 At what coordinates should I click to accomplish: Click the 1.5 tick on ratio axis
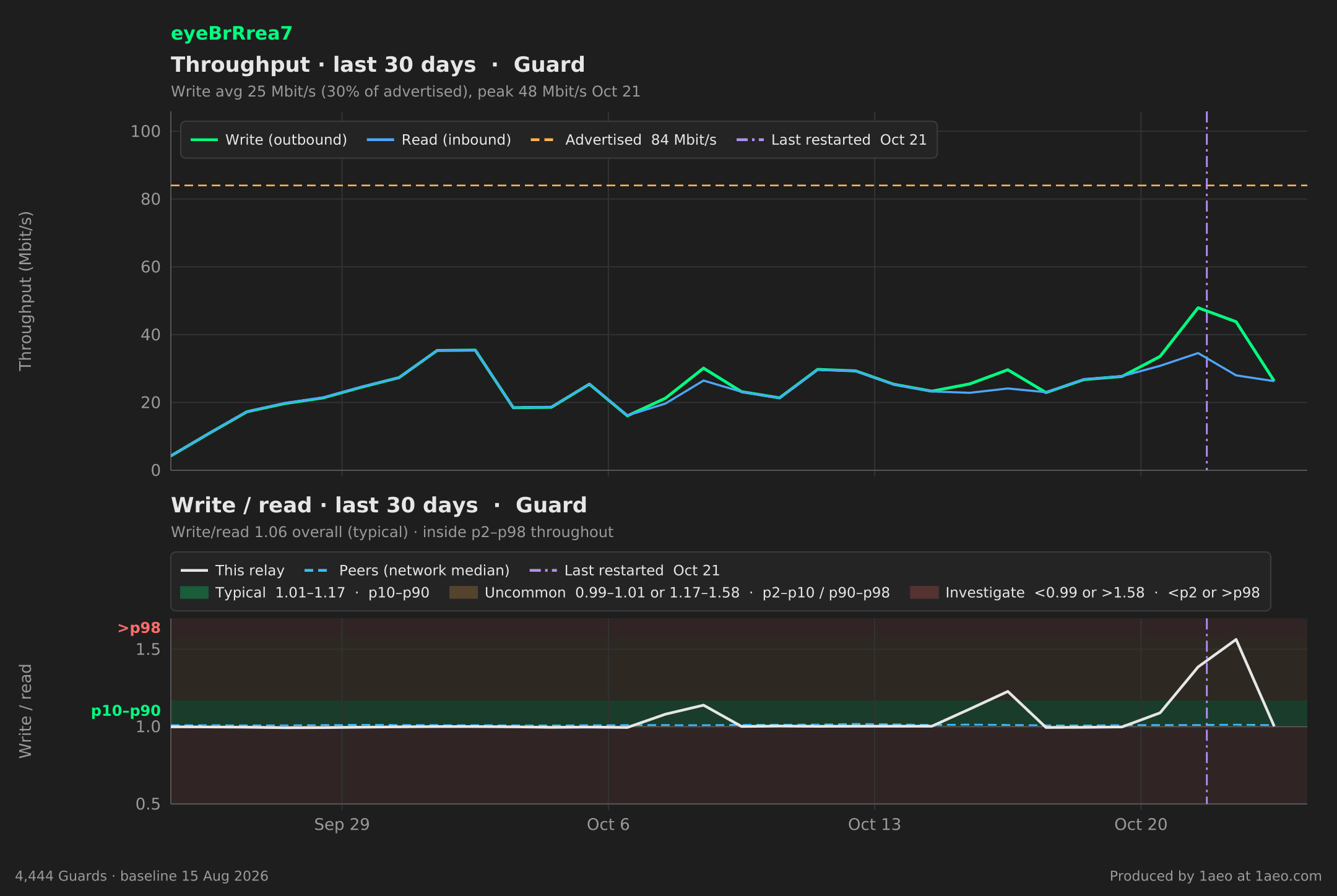pos(148,650)
